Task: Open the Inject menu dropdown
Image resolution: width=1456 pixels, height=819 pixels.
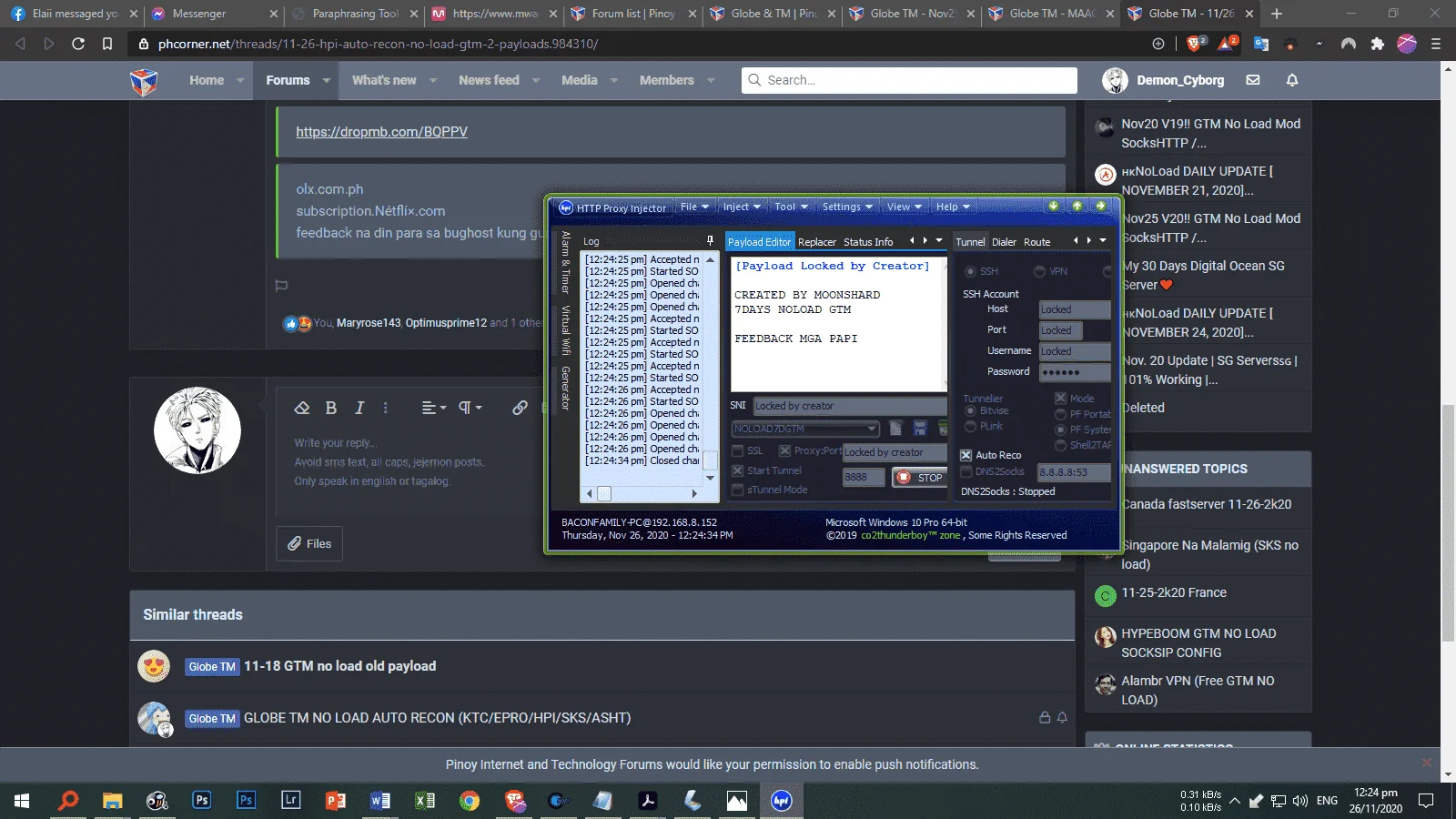Action: coord(742,207)
